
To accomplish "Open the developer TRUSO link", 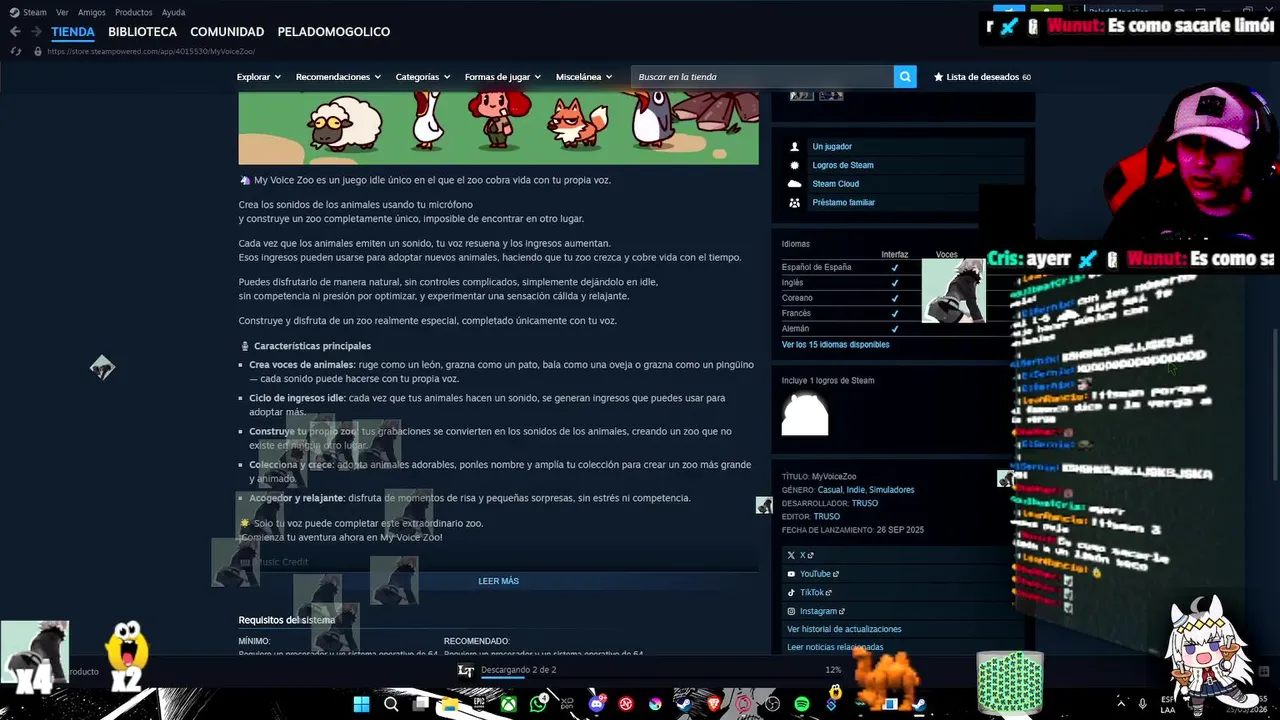I will click(864, 503).
